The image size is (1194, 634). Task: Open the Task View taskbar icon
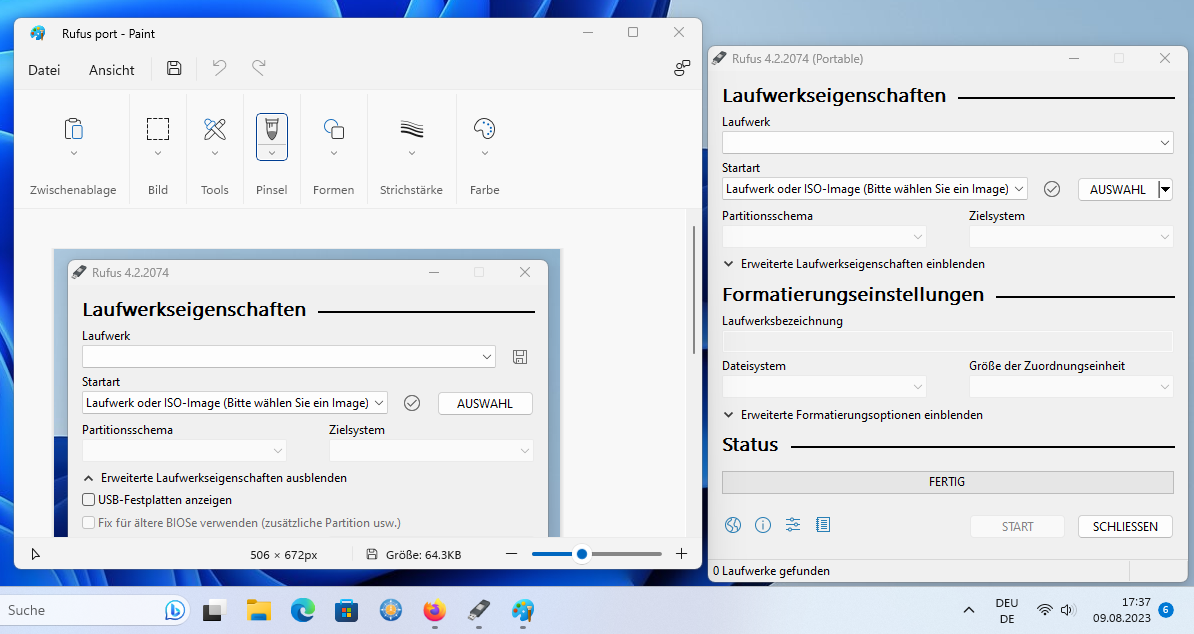point(214,610)
